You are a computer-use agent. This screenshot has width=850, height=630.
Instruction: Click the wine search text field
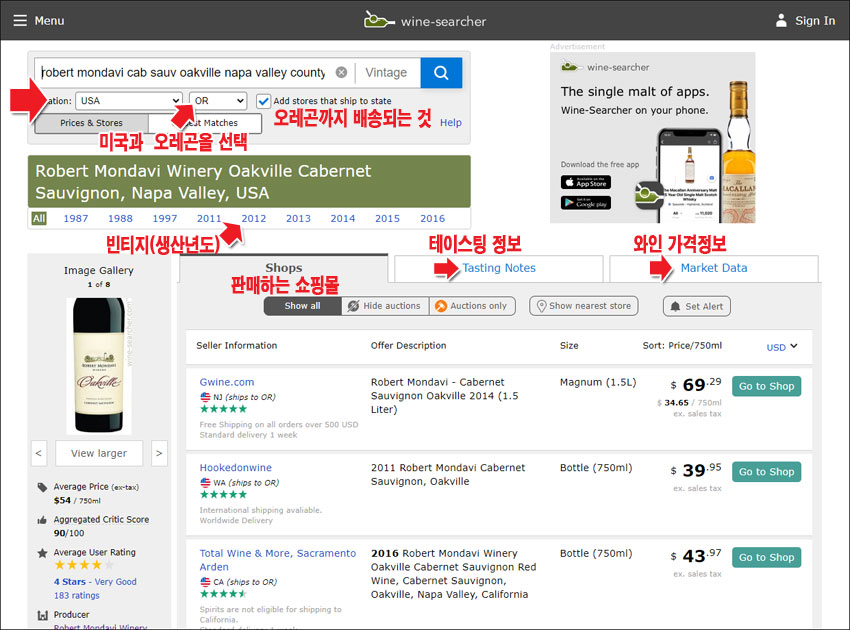click(x=184, y=73)
